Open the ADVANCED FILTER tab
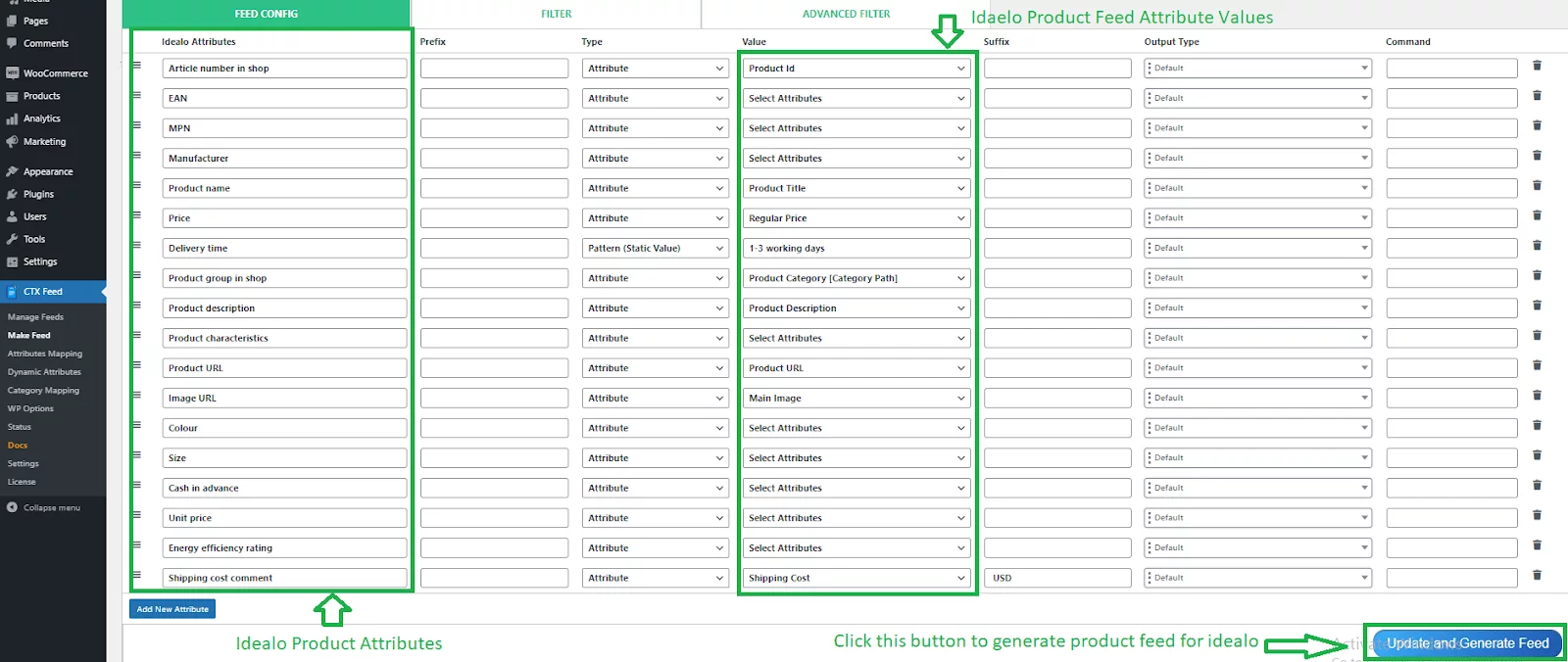The width and height of the screenshot is (1568, 662). [847, 14]
